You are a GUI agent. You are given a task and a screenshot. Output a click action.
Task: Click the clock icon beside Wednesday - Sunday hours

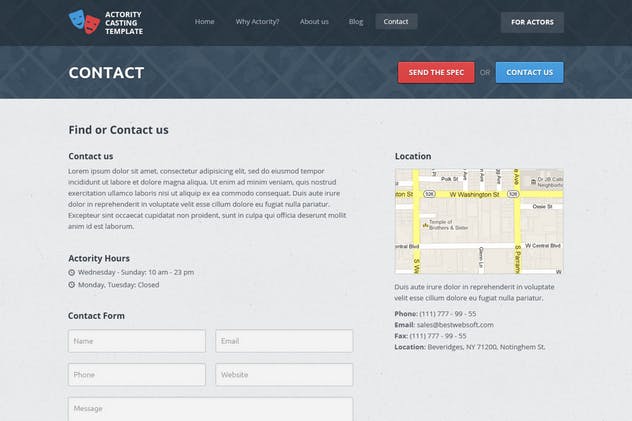[x=72, y=272]
